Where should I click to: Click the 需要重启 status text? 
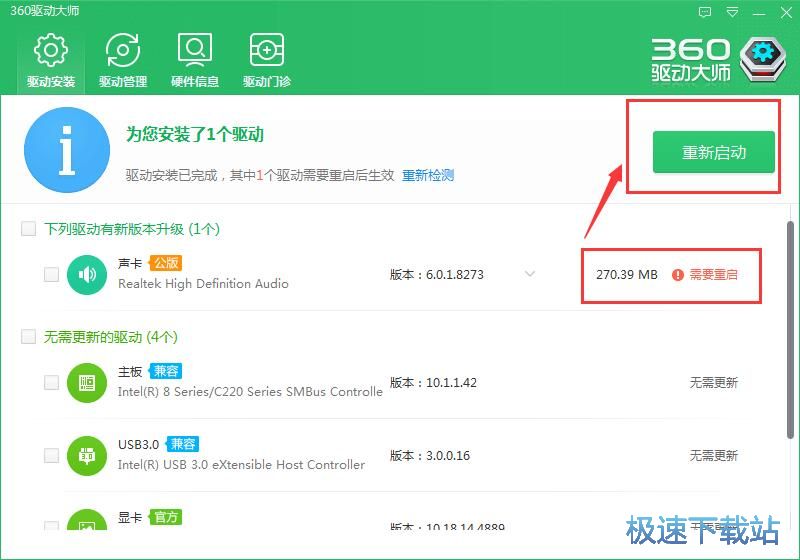pos(713,275)
